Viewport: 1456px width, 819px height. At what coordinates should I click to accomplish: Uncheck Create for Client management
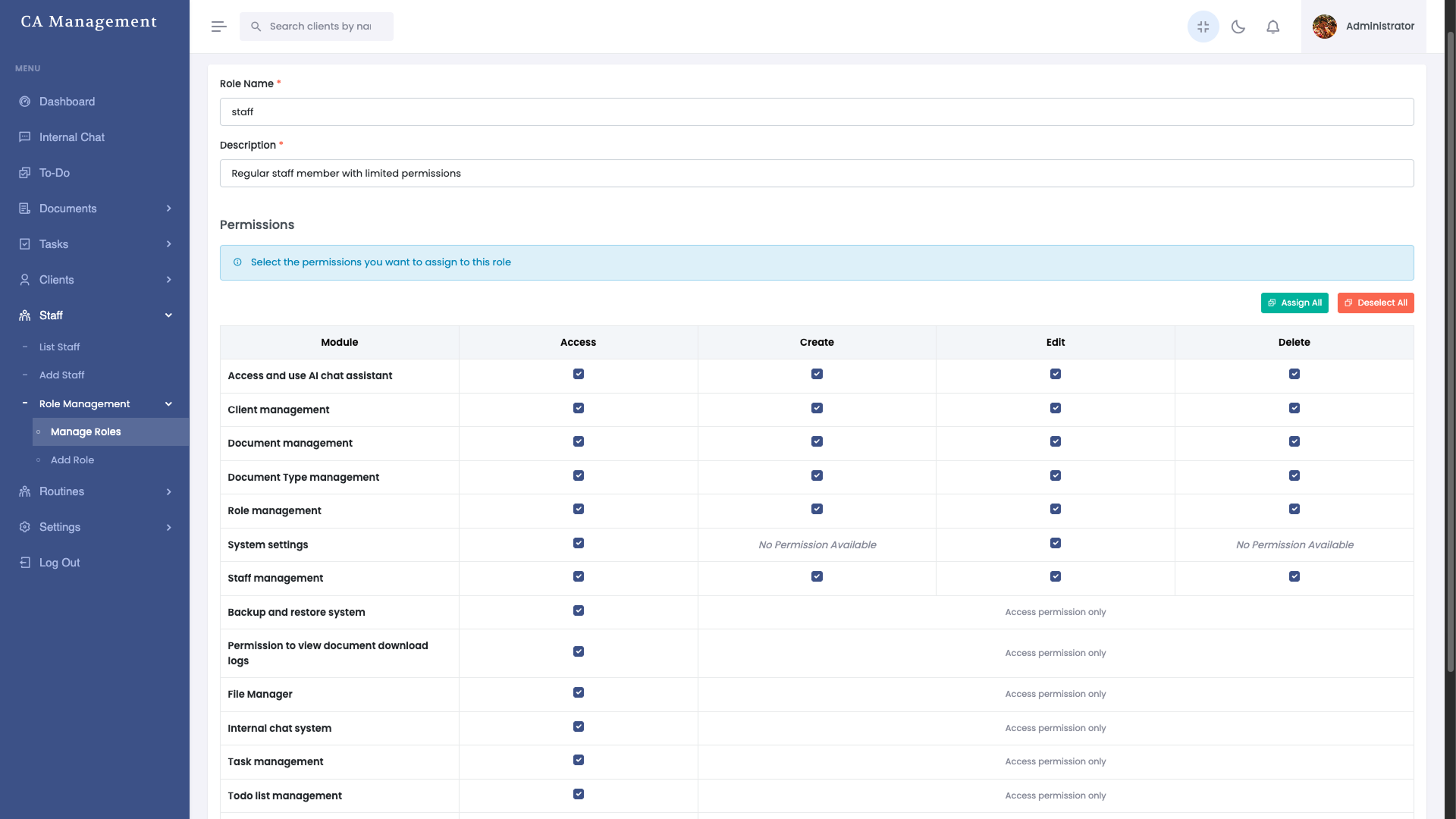(817, 408)
